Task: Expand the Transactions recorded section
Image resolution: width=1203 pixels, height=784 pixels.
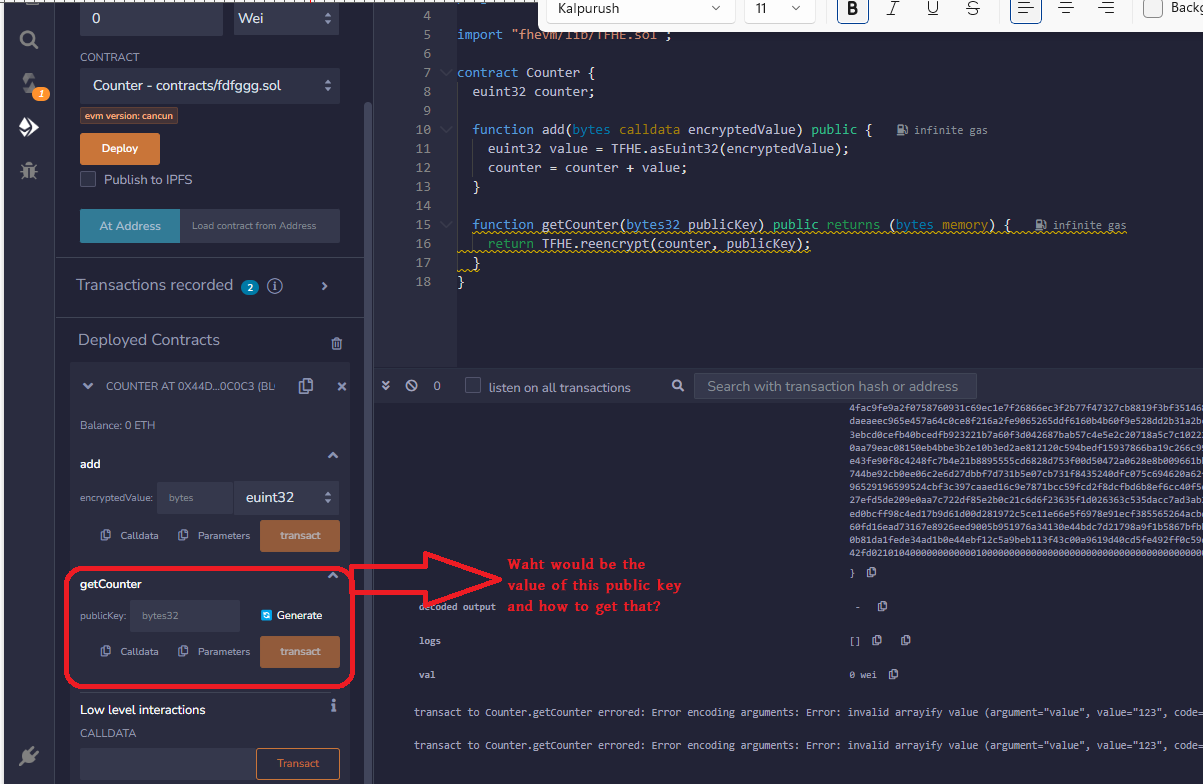Action: 324,286
